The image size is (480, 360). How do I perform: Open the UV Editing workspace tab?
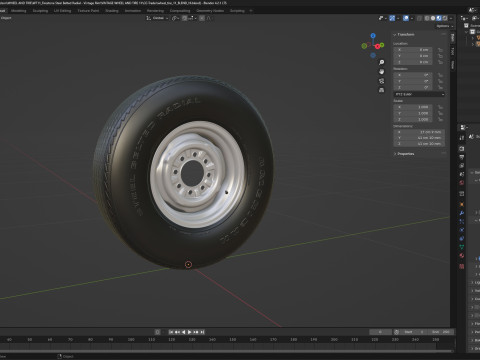[62, 11]
